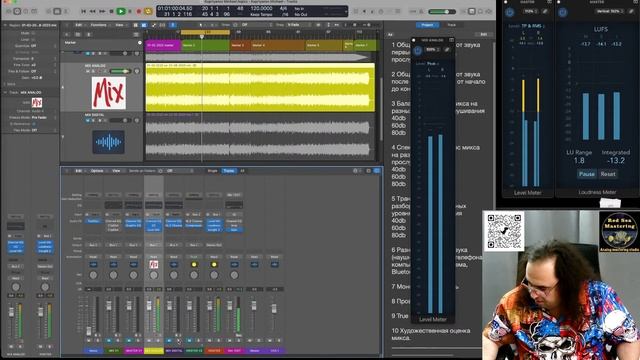The height and width of the screenshot is (360, 640).
Task: Click the green Marker 1 in marker track
Action: (x=206, y=45)
